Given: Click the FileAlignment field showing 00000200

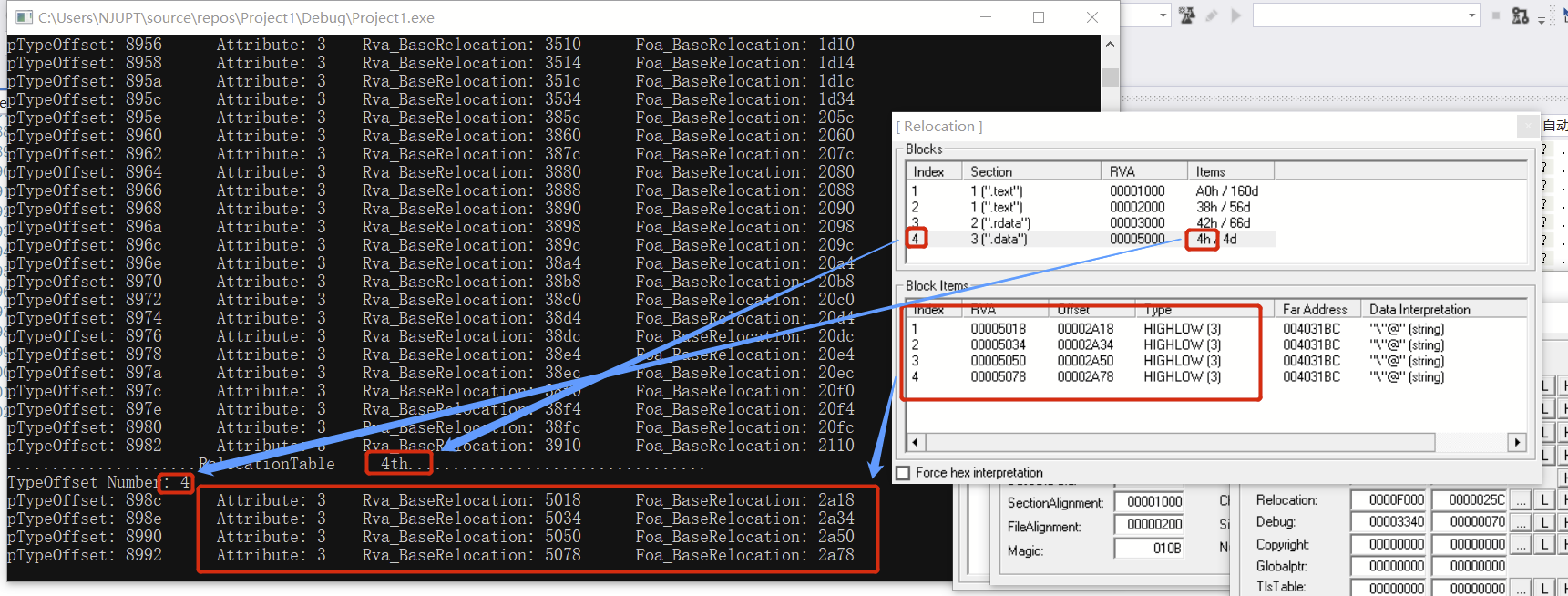Looking at the screenshot, I should 1149,525.
